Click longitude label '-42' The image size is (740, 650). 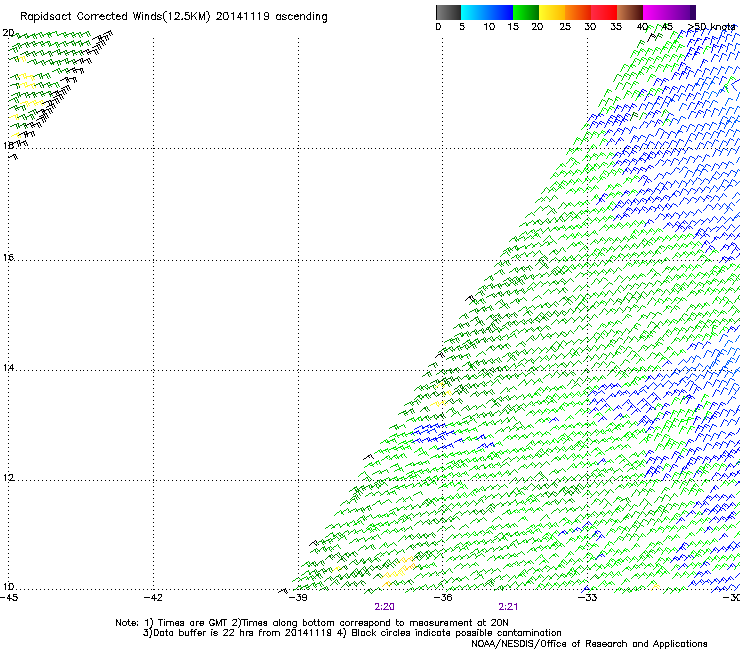click(x=153, y=598)
